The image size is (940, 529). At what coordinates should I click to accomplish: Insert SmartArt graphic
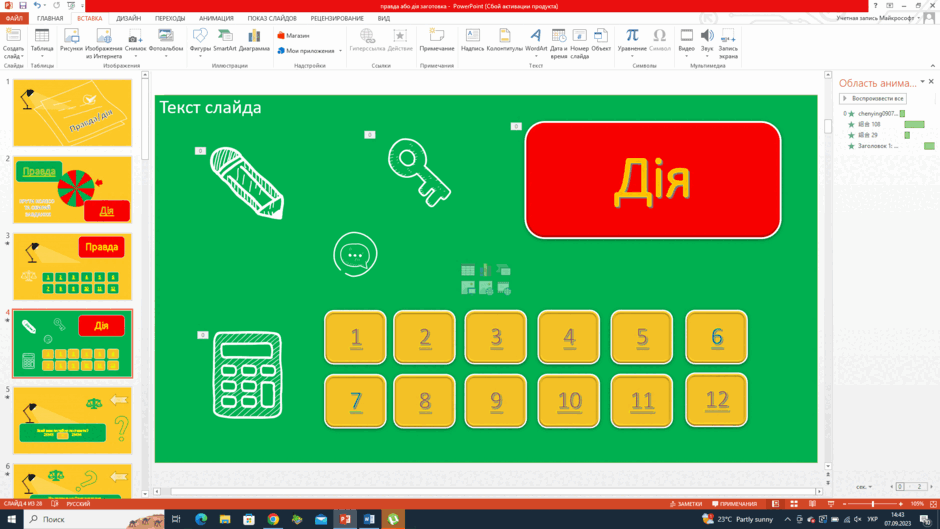[x=225, y=41]
